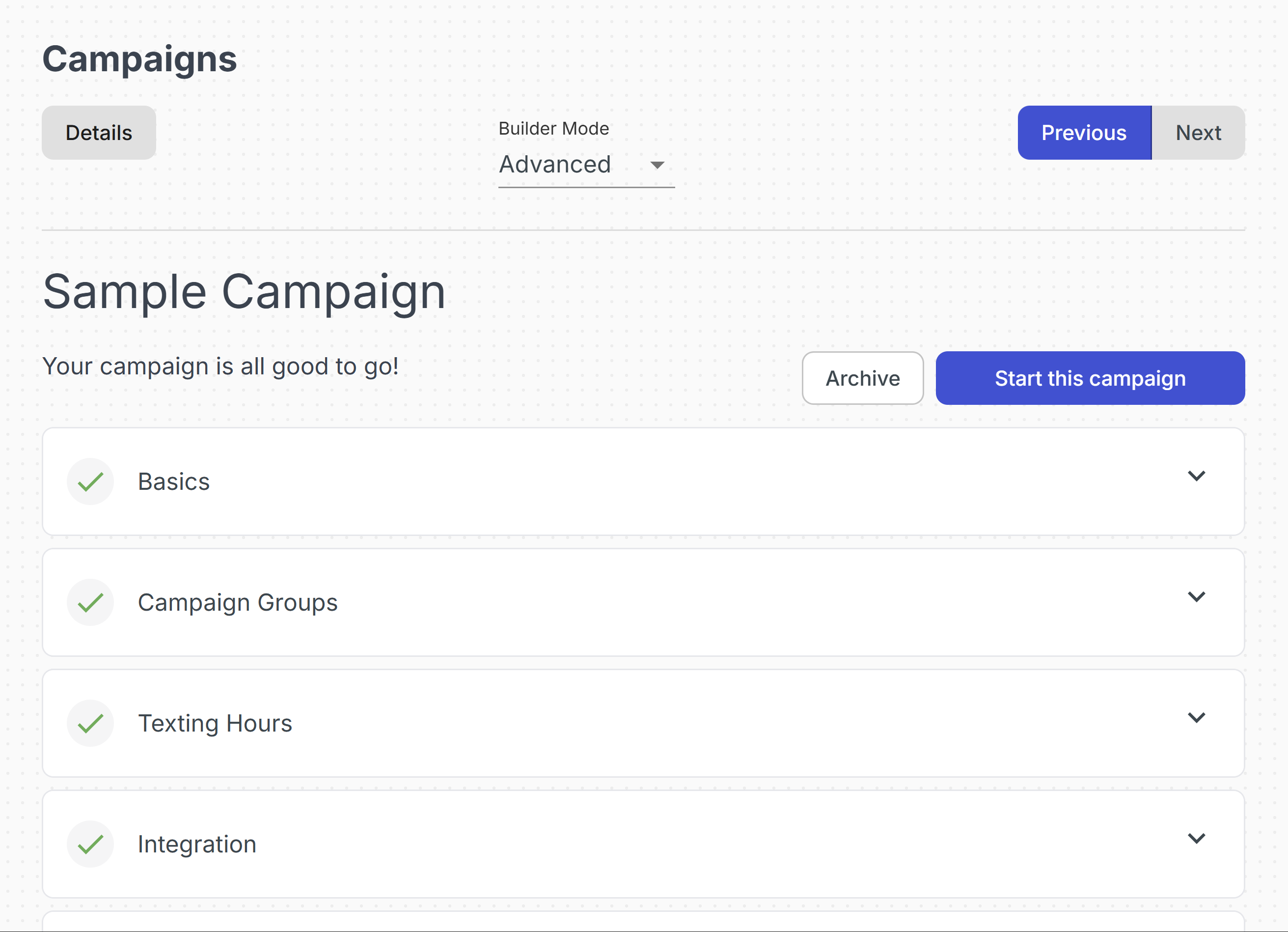Expand the Campaign Groups section chevron

(x=1196, y=597)
